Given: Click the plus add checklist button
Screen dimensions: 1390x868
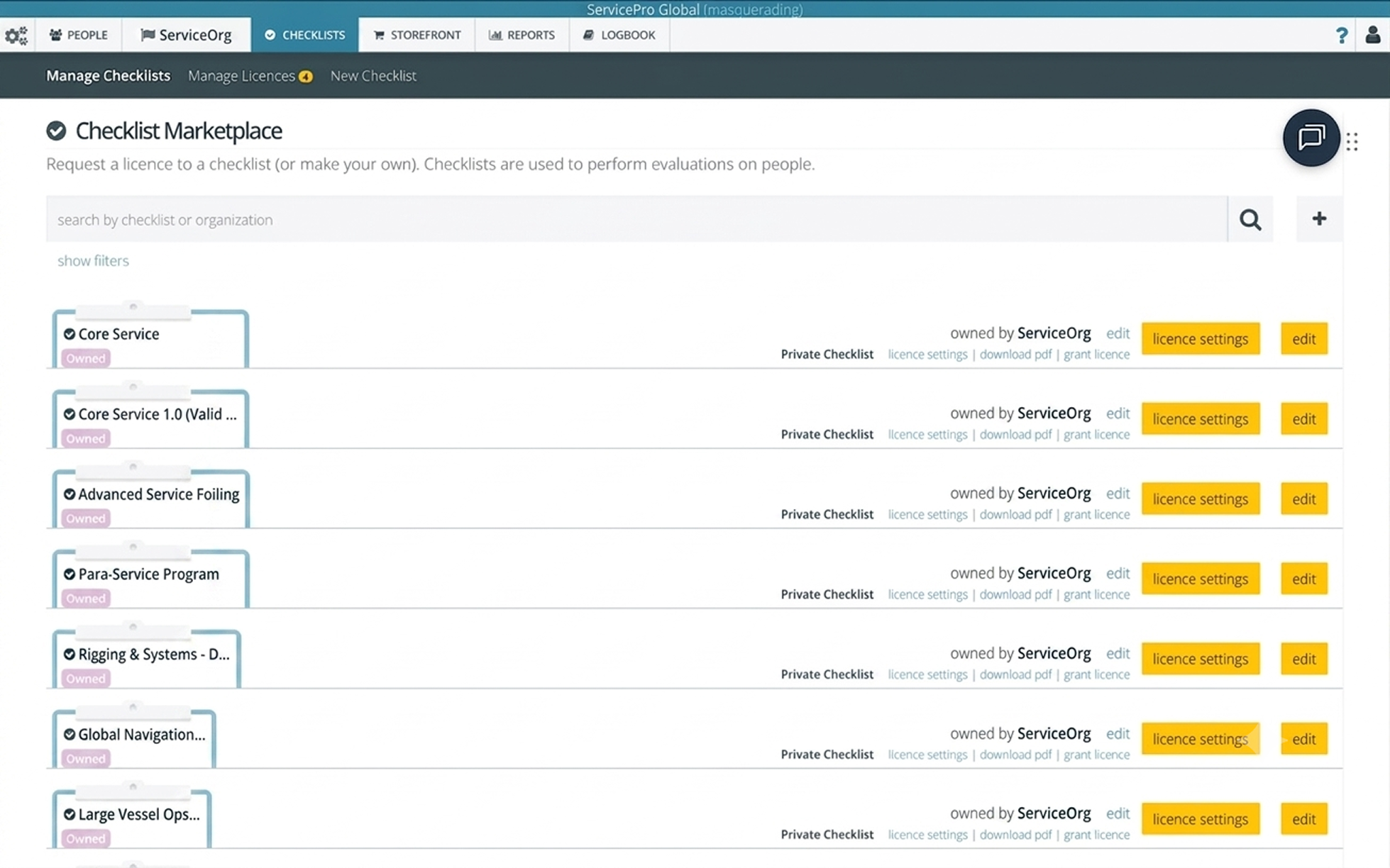Looking at the screenshot, I should (1319, 219).
